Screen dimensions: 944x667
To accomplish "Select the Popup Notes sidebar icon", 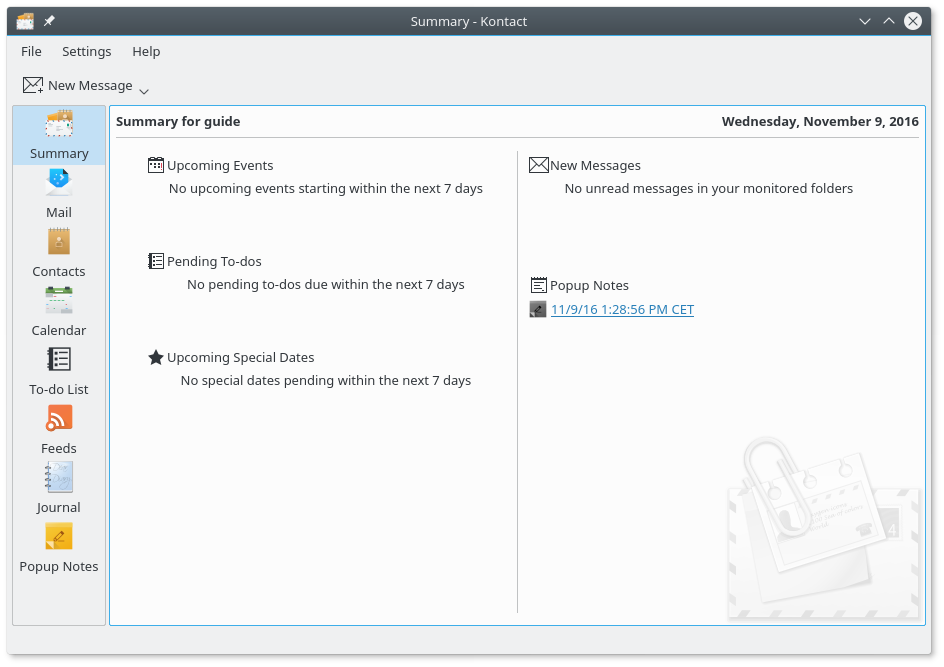I will point(59,536).
